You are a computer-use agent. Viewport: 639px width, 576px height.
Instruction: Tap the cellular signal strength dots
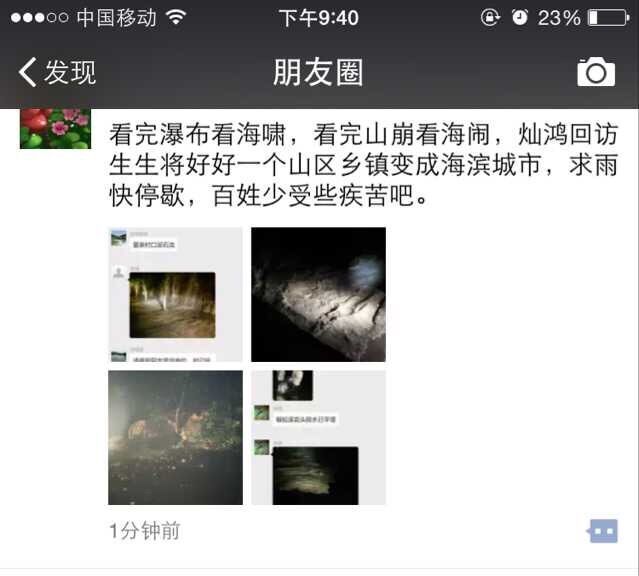pos(40,18)
